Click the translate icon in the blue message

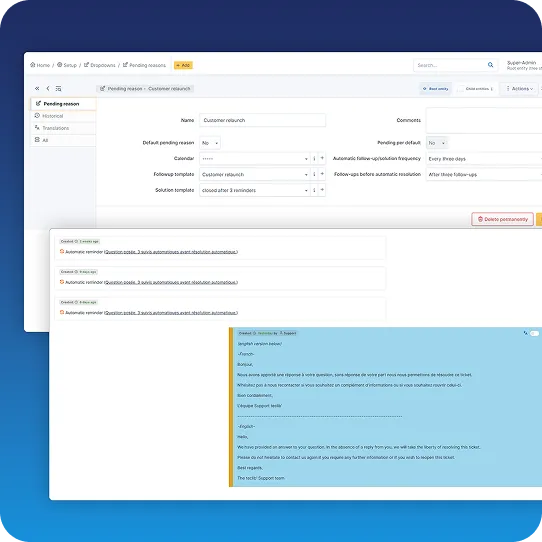(x=525, y=333)
